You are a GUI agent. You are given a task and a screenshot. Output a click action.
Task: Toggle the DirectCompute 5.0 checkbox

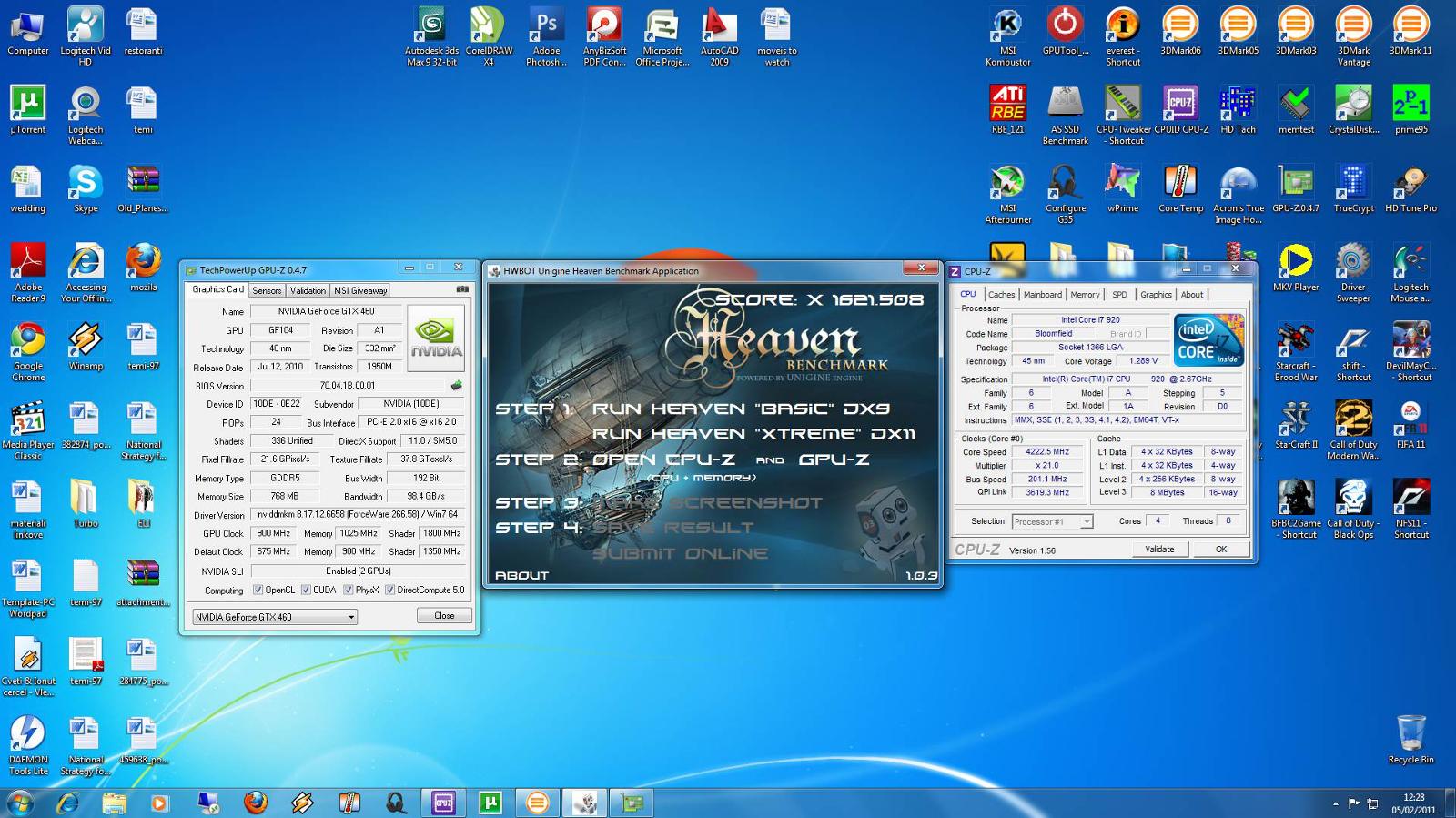click(x=389, y=590)
